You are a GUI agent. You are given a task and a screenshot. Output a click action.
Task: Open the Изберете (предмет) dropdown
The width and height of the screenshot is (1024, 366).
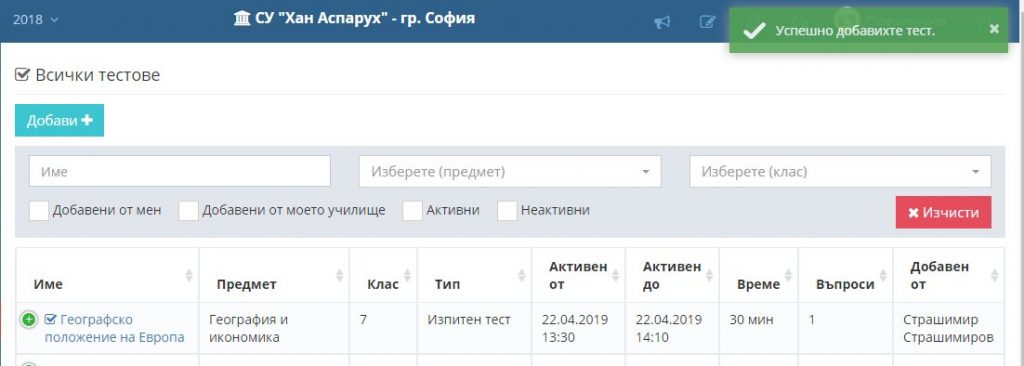(510, 172)
